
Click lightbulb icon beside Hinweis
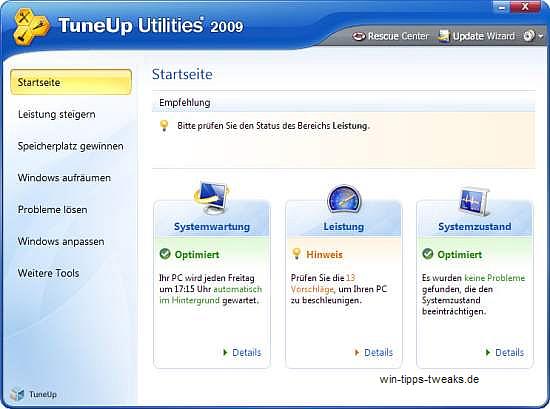[x=296, y=253]
